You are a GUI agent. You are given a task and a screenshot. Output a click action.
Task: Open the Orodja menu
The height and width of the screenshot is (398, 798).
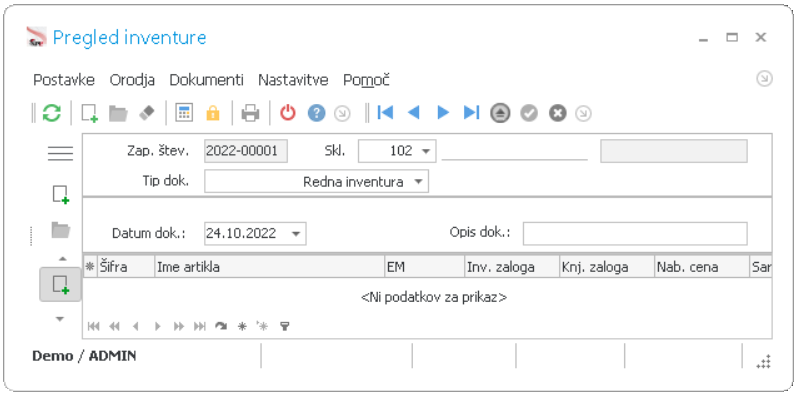coord(132,80)
